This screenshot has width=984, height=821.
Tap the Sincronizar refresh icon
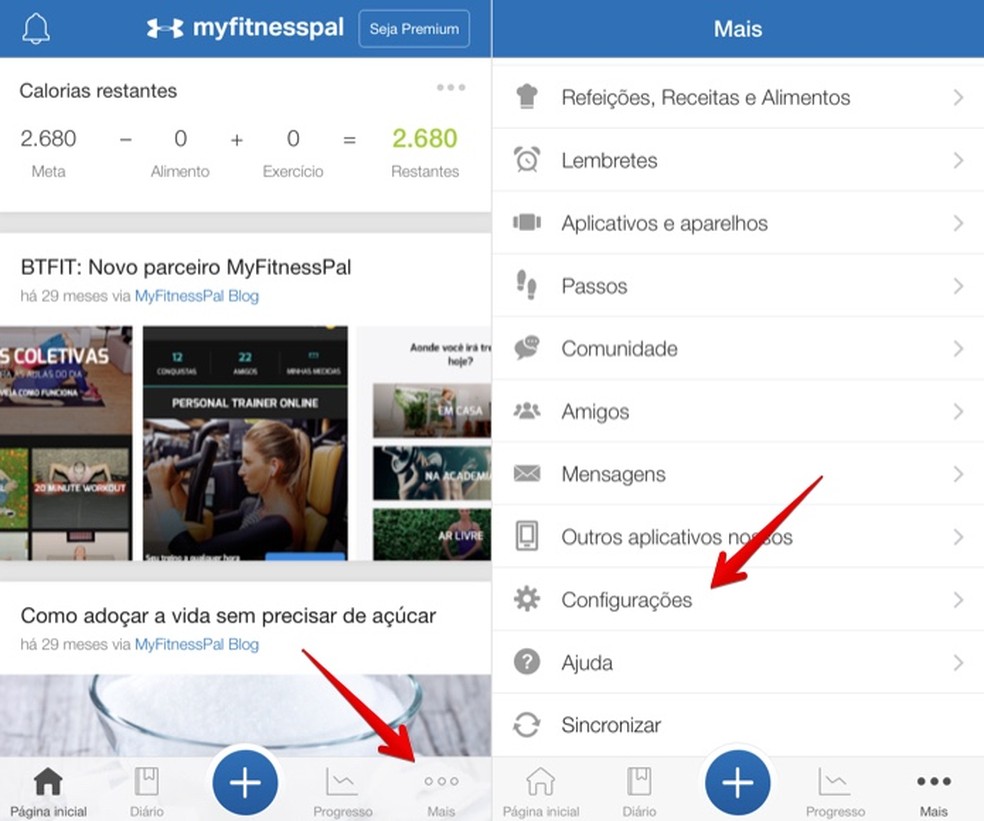click(527, 725)
